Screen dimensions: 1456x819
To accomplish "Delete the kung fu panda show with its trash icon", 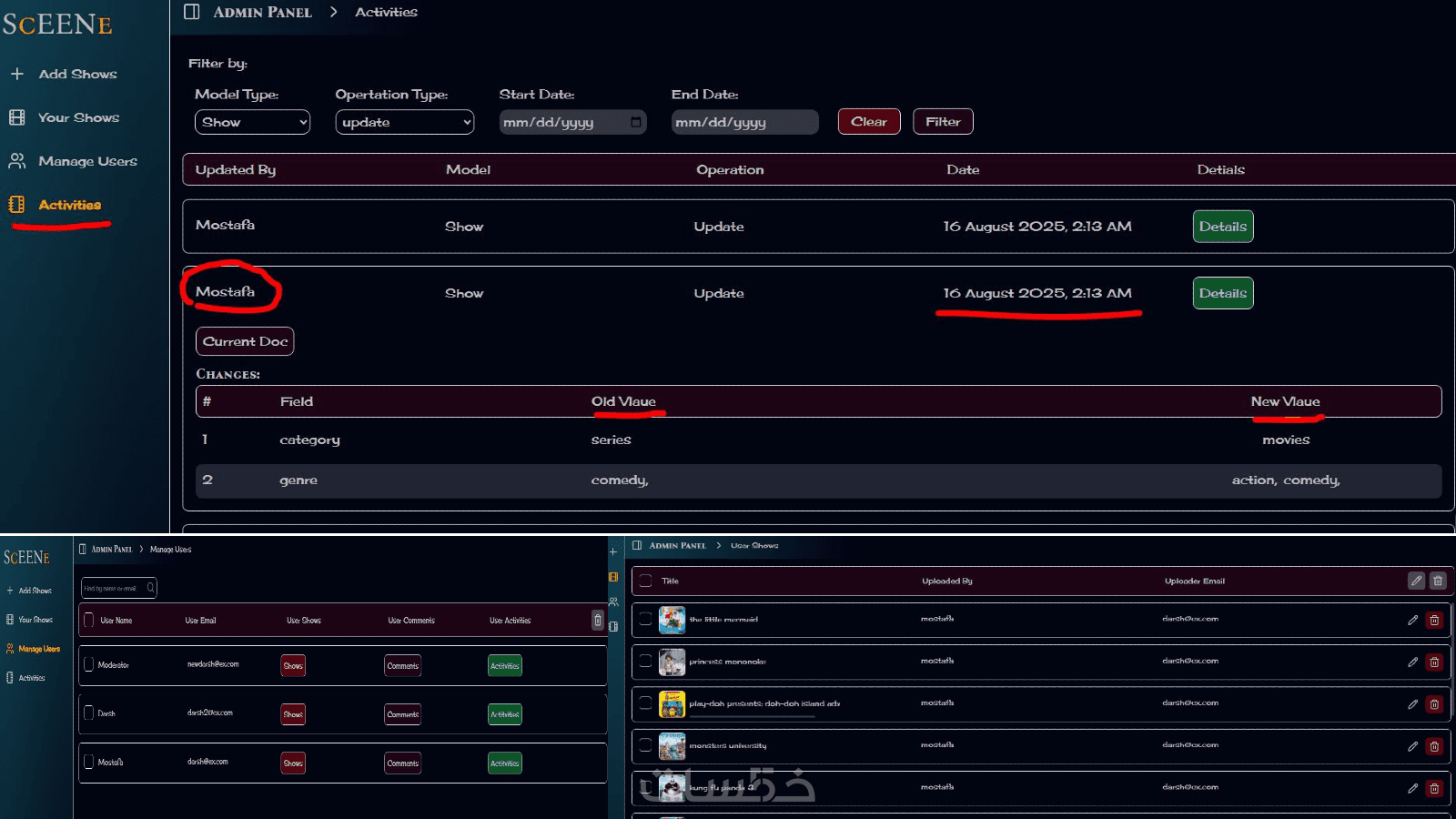I will point(1434,788).
